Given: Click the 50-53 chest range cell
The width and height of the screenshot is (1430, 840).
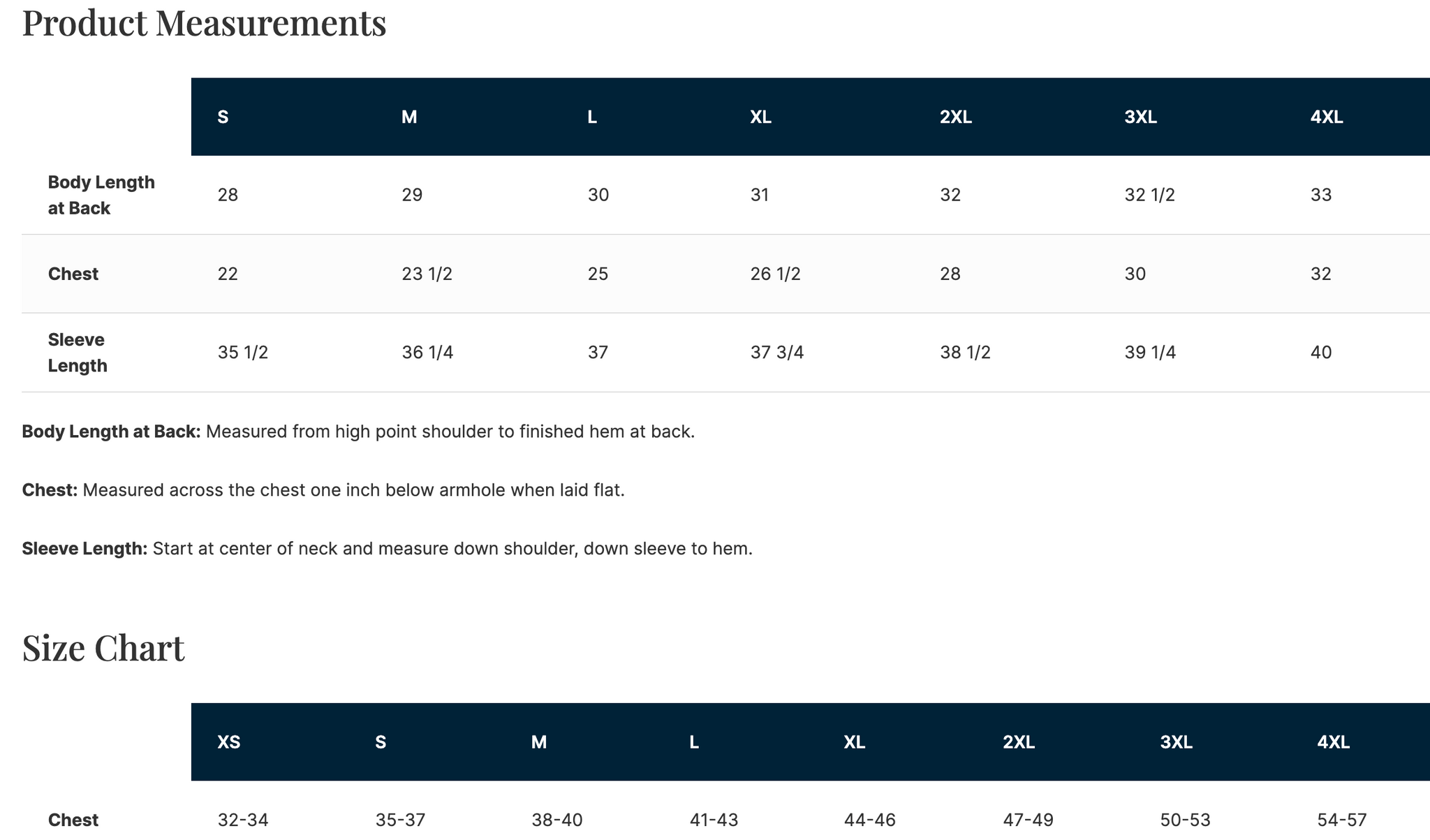Looking at the screenshot, I should pos(1185,820).
